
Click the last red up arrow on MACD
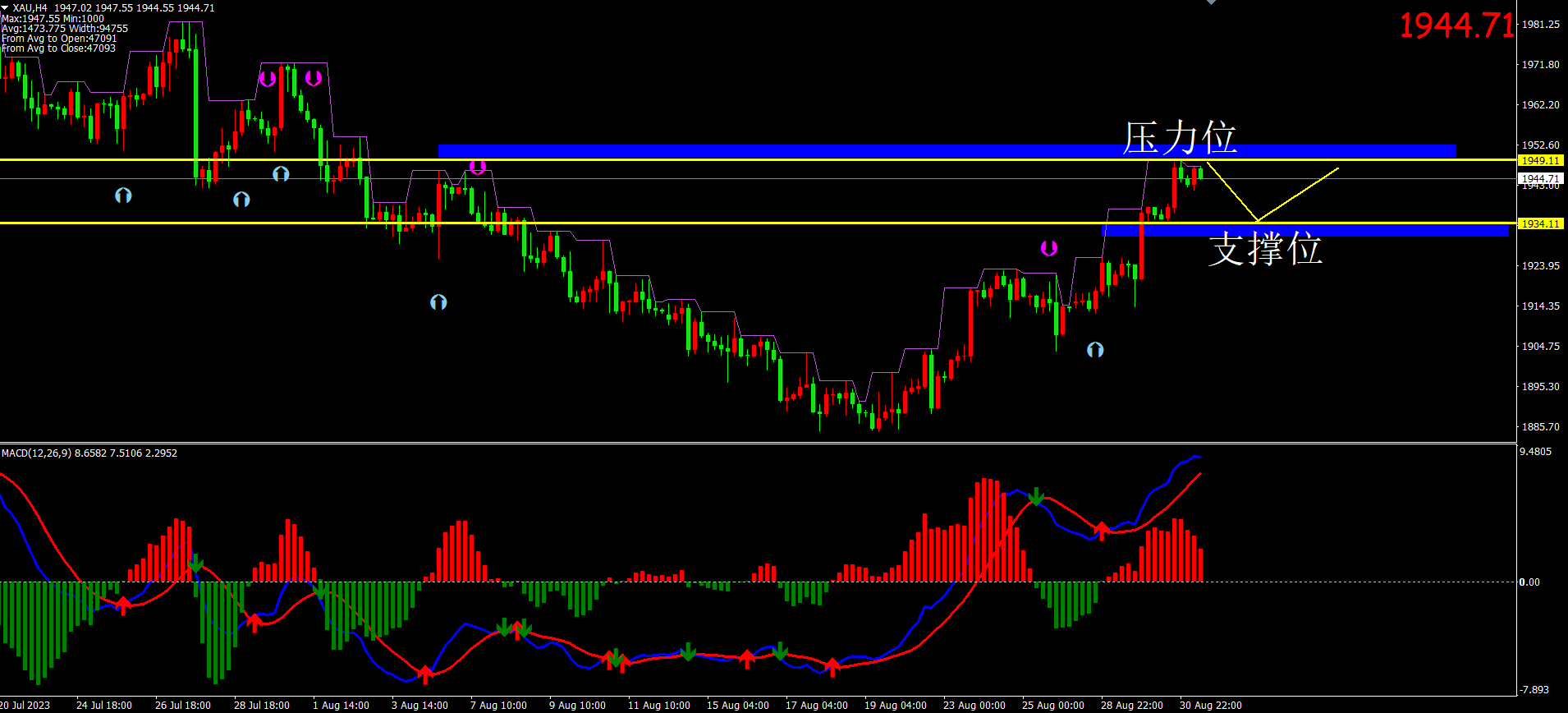tap(1102, 530)
